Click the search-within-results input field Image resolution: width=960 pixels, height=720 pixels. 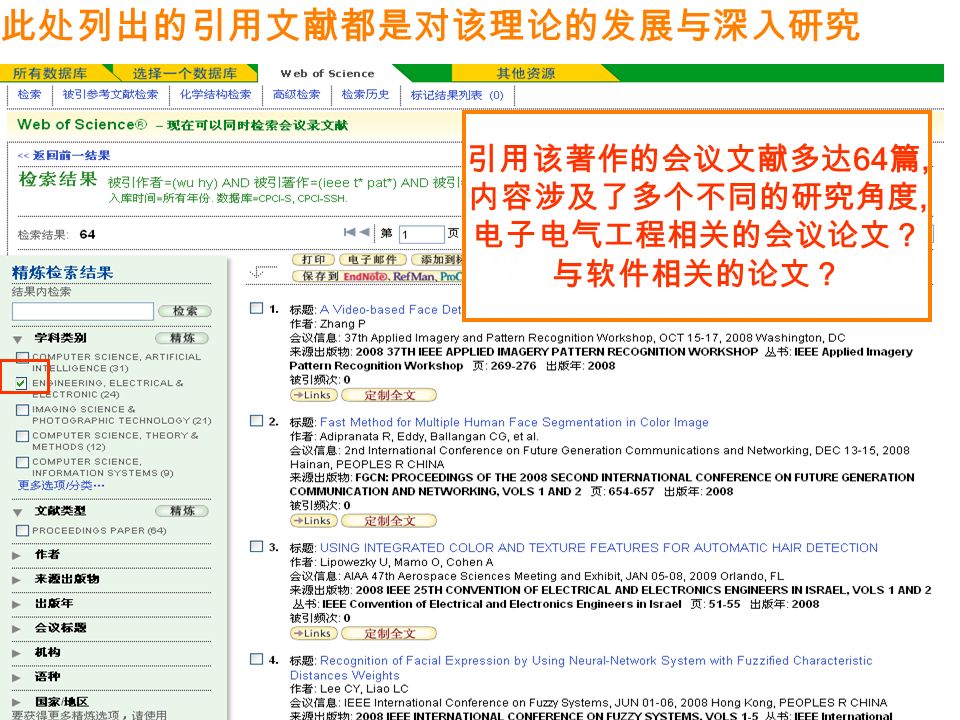[83, 311]
